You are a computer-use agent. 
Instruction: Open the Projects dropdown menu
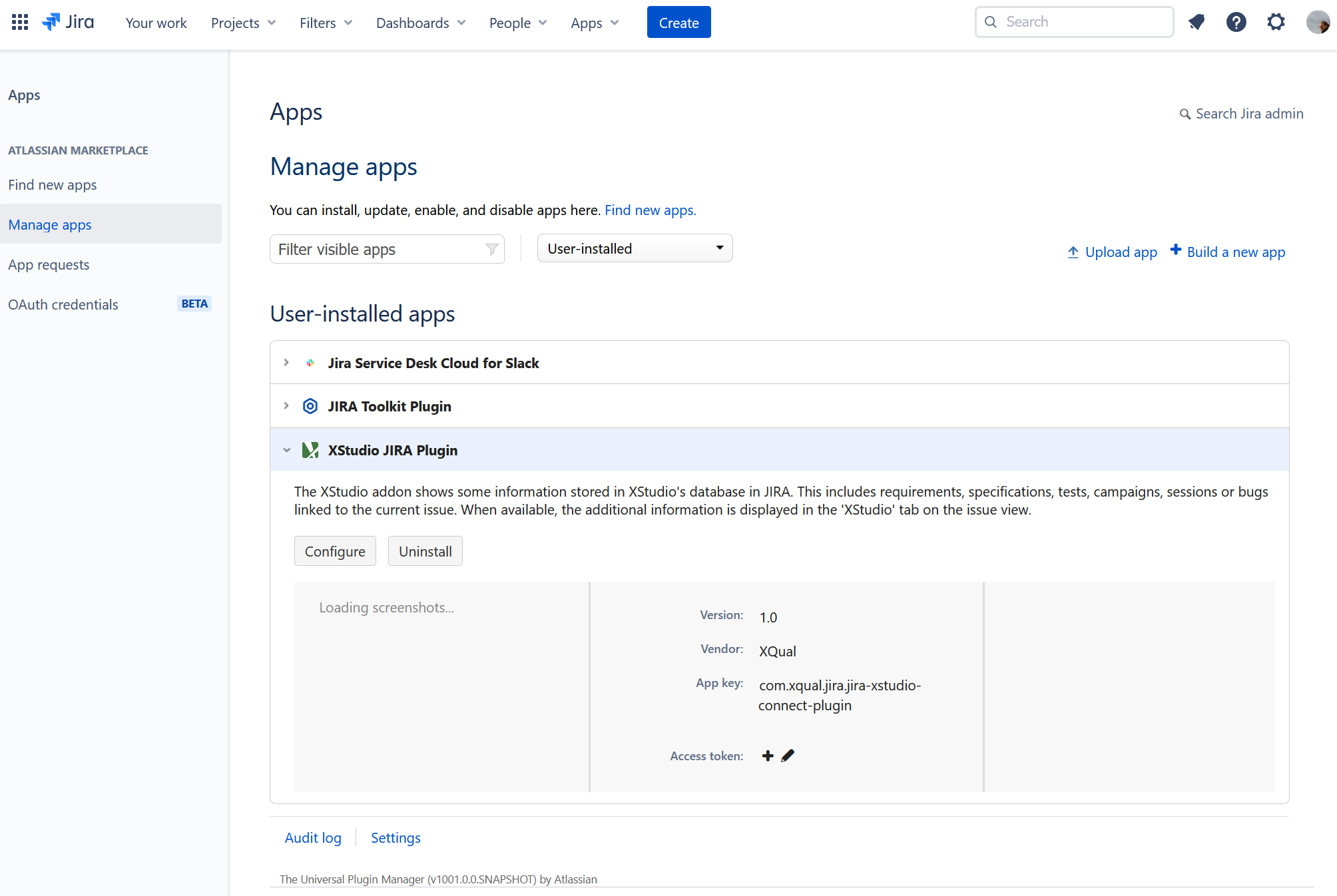click(x=243, y=23)
